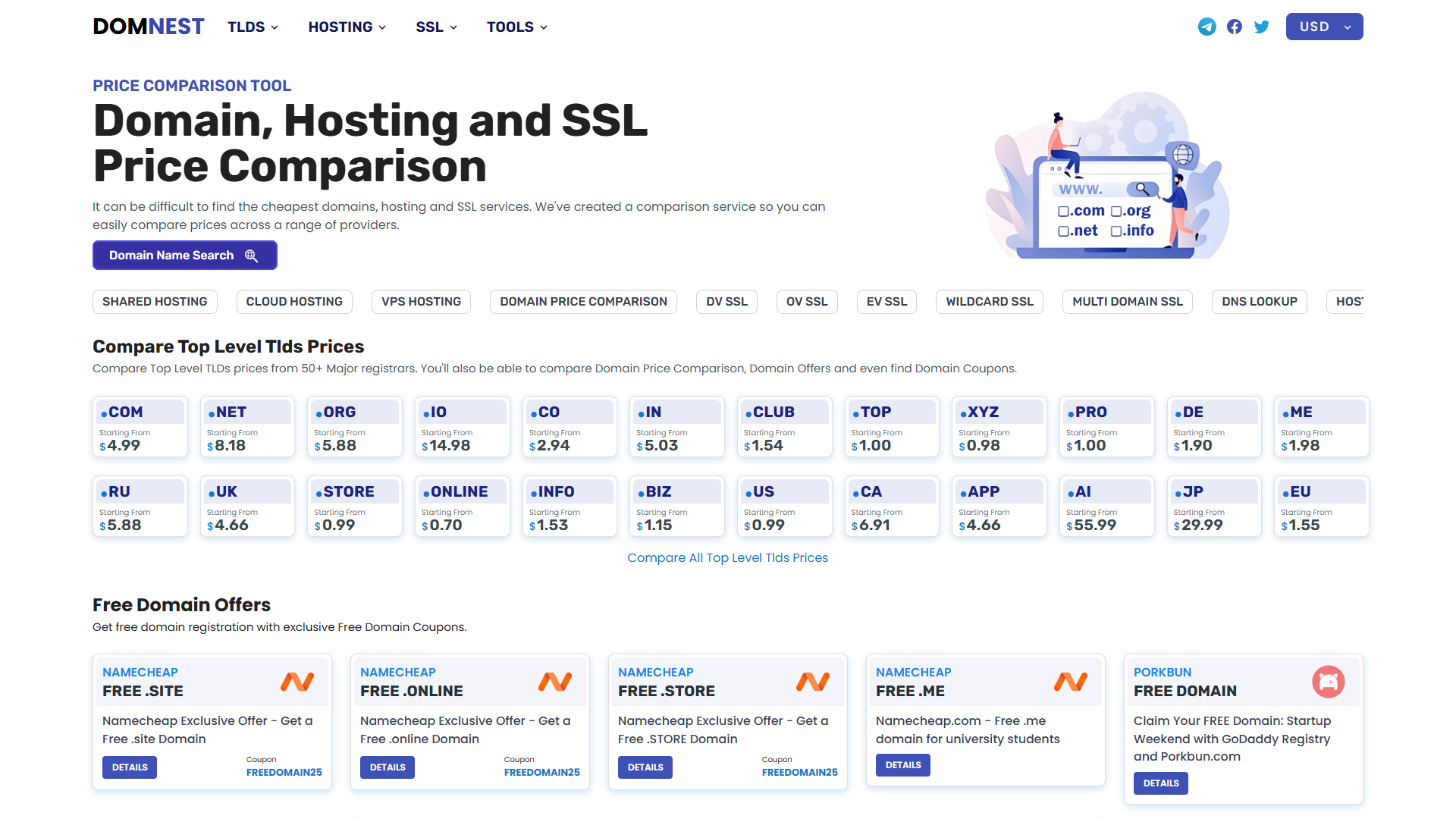Select the WILDCARD SSL tab
Viewport: 1456px width, 819px height.
(x=989, y=302)
